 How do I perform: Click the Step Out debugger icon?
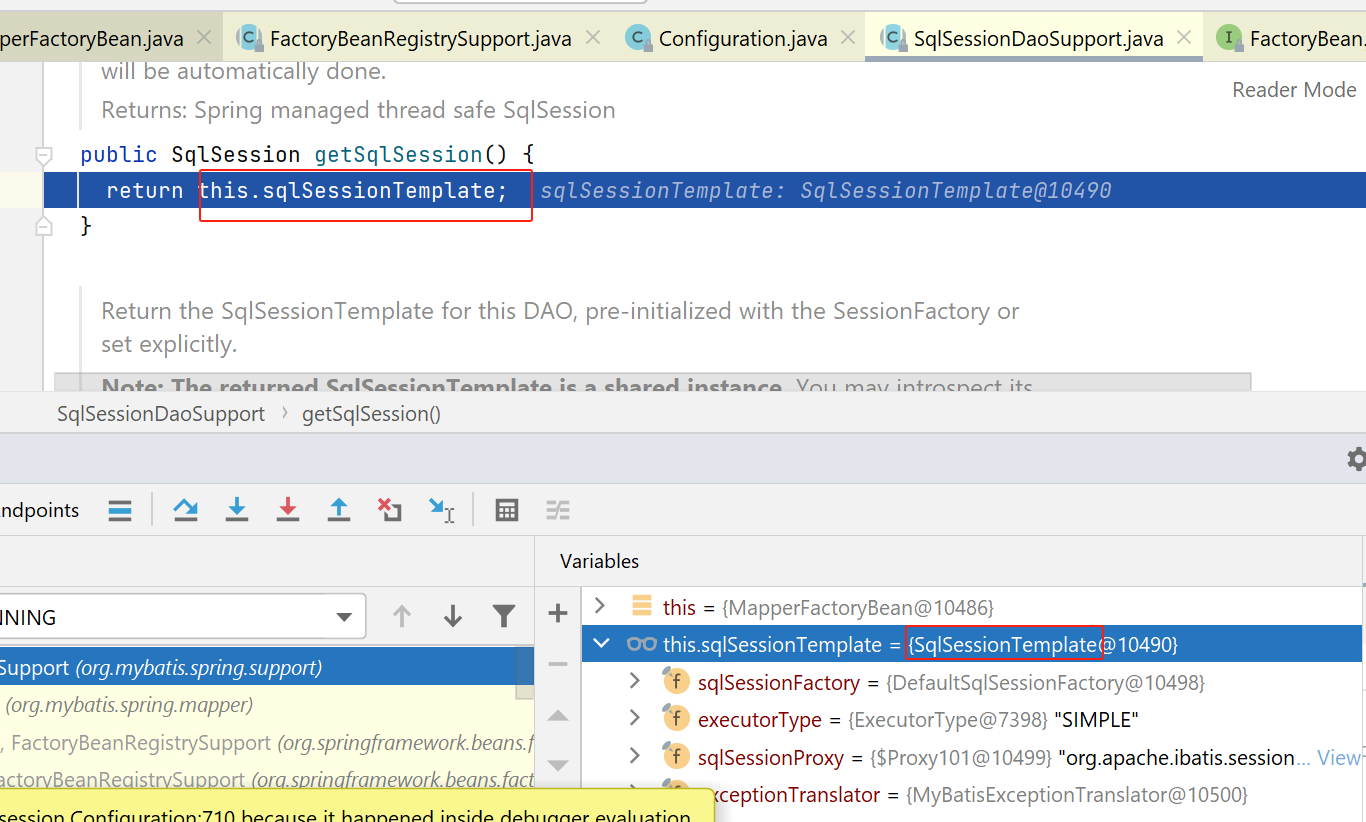339,510
